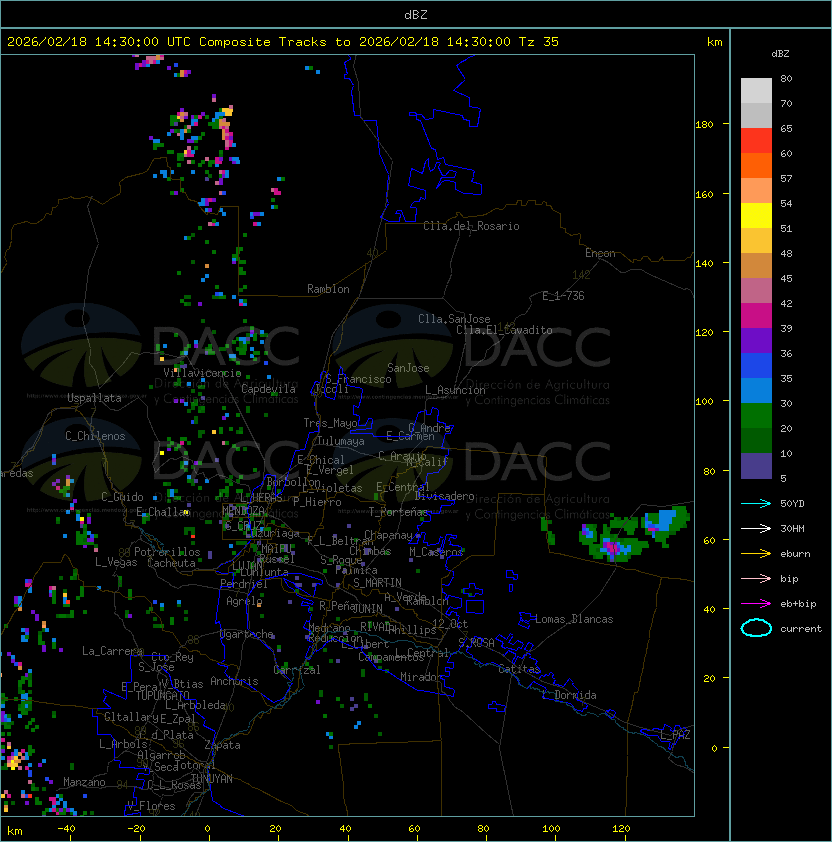This screenshot has width=832, height=842.
Task: Click the 'La_Carrera' map label
Action: 112,651
